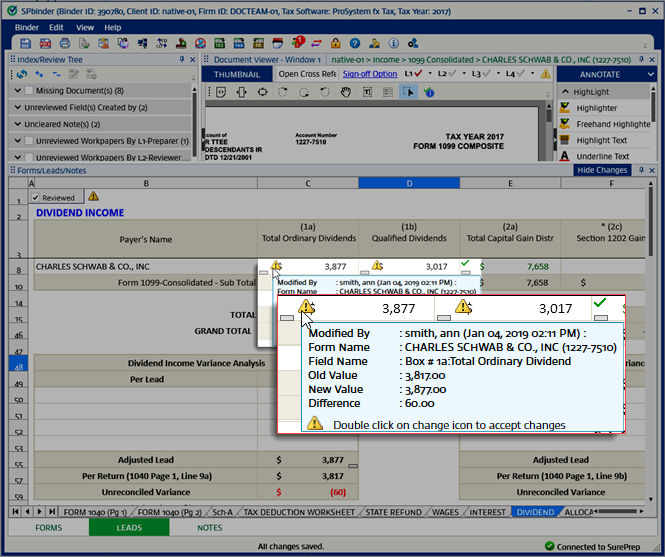This screenshot has width=665, height=557.
Task: Expand the Unreviewed Field(s) Created by node
Action: [16, 108]
